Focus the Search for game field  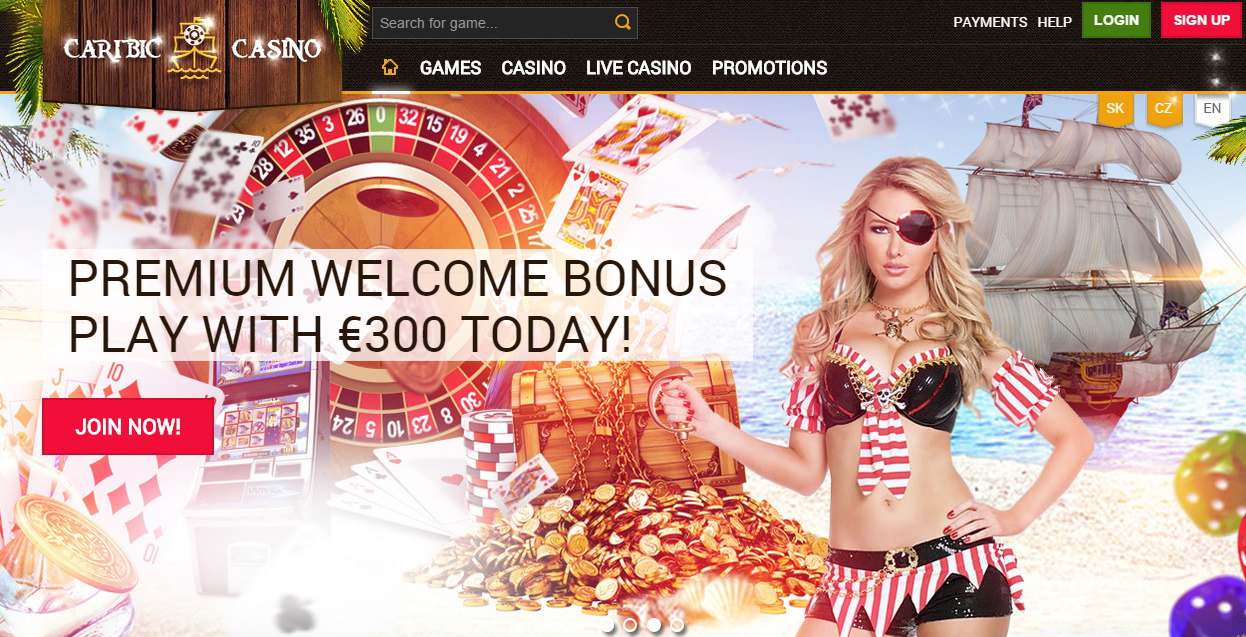[x=491, y=22]
